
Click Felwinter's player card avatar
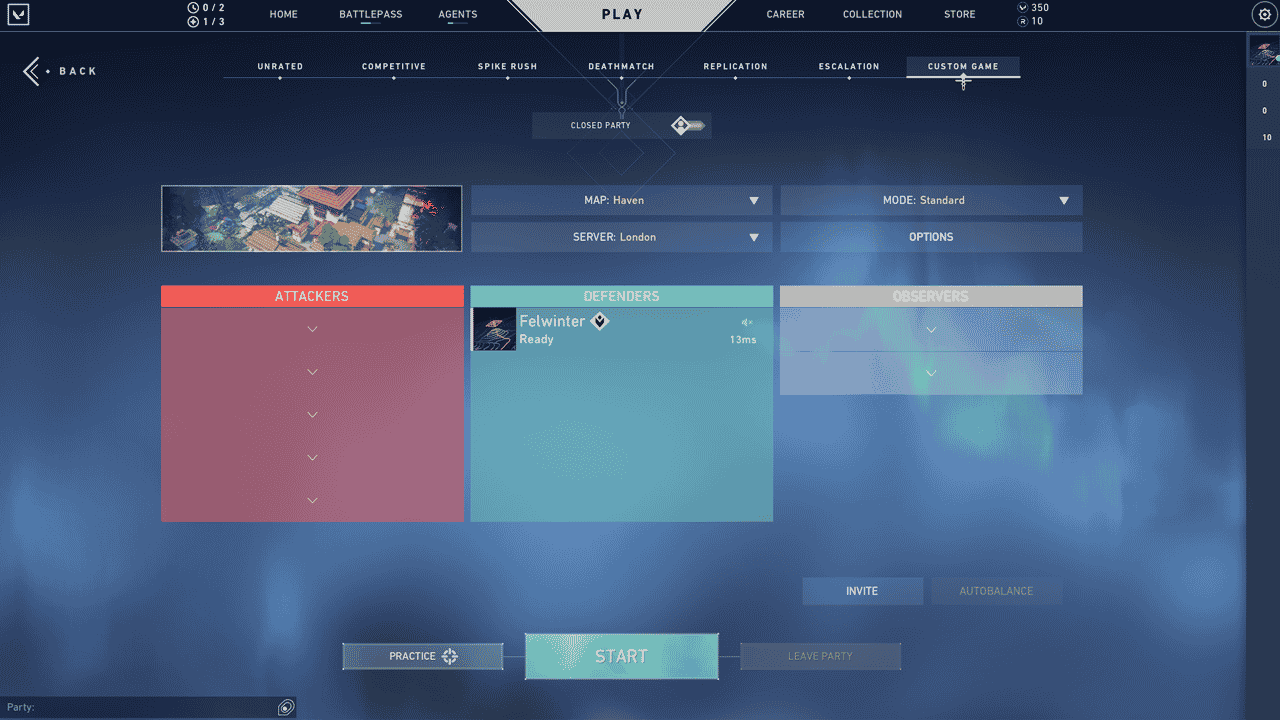(494, 329)
